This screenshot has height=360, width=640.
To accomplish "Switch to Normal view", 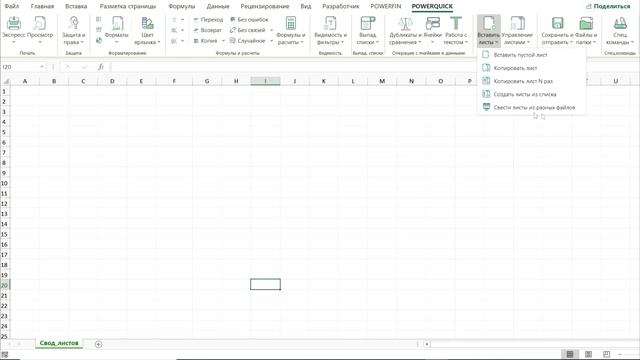I will [x=570, y=354].
